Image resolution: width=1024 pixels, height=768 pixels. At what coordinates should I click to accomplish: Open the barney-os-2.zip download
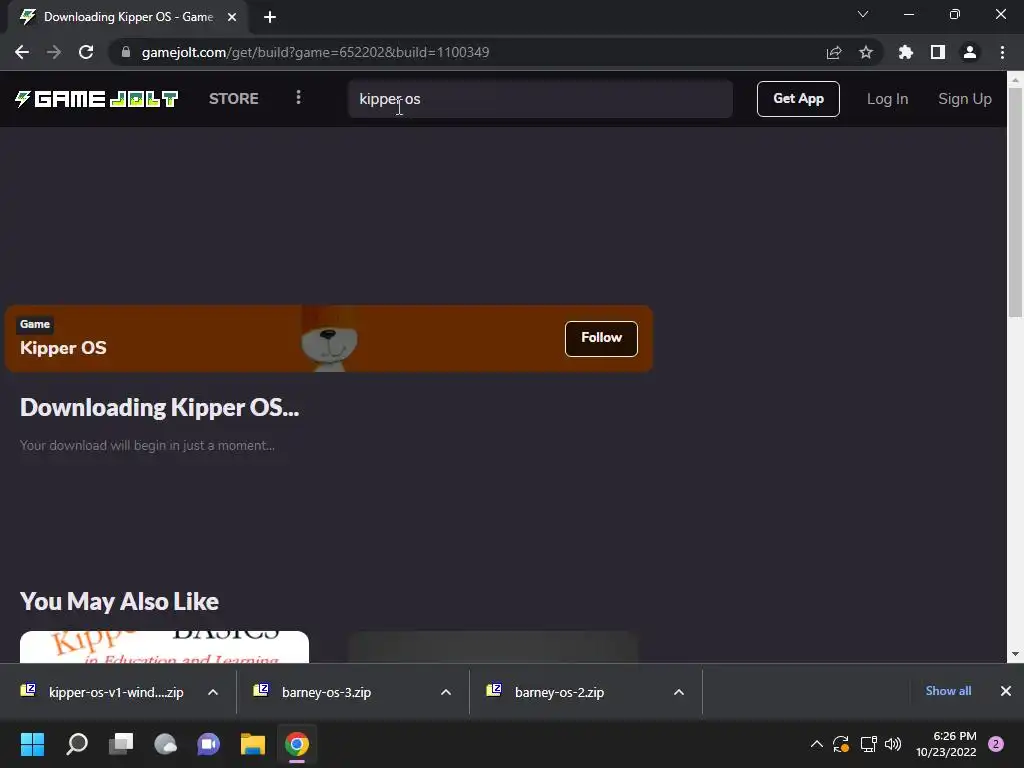[560, 692]
